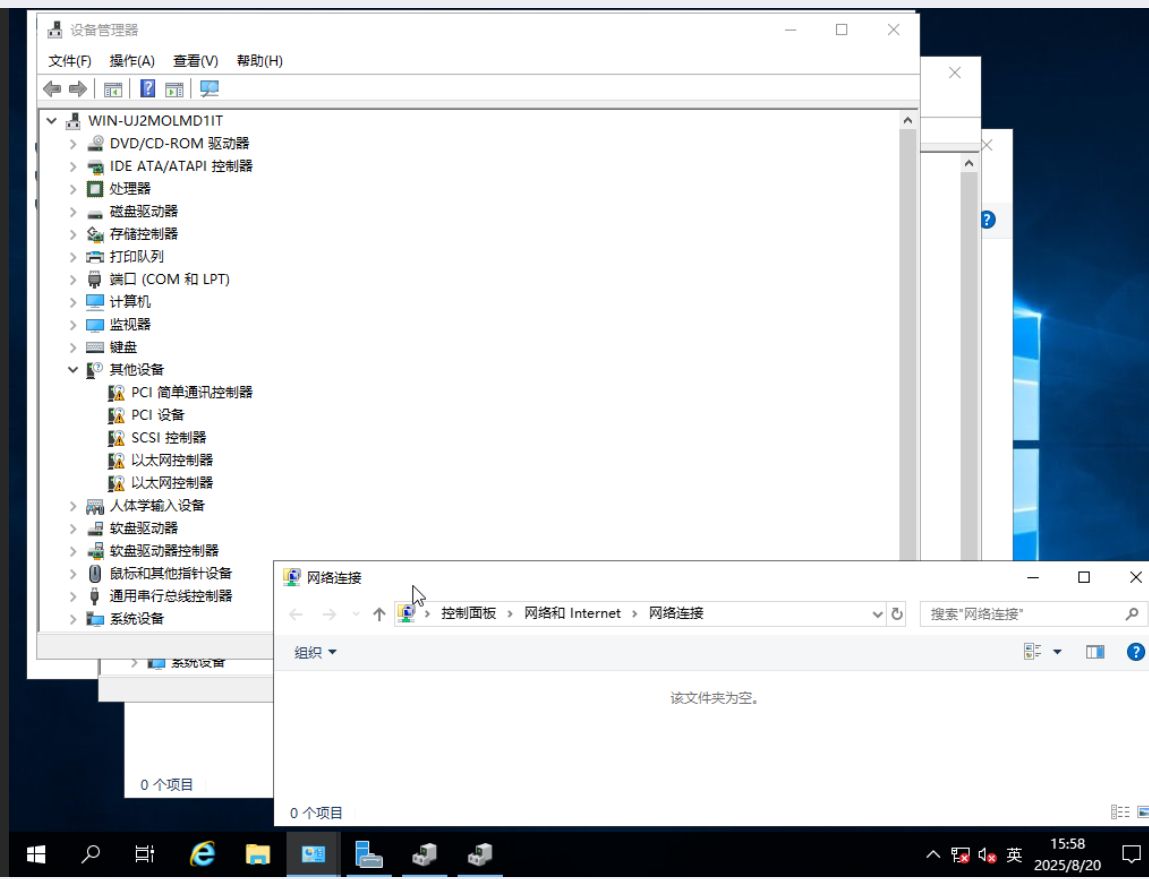Expand the 处理器 category
This screenshot has height=879, width=1149.
pyautogui.click(x=73, y=189)
